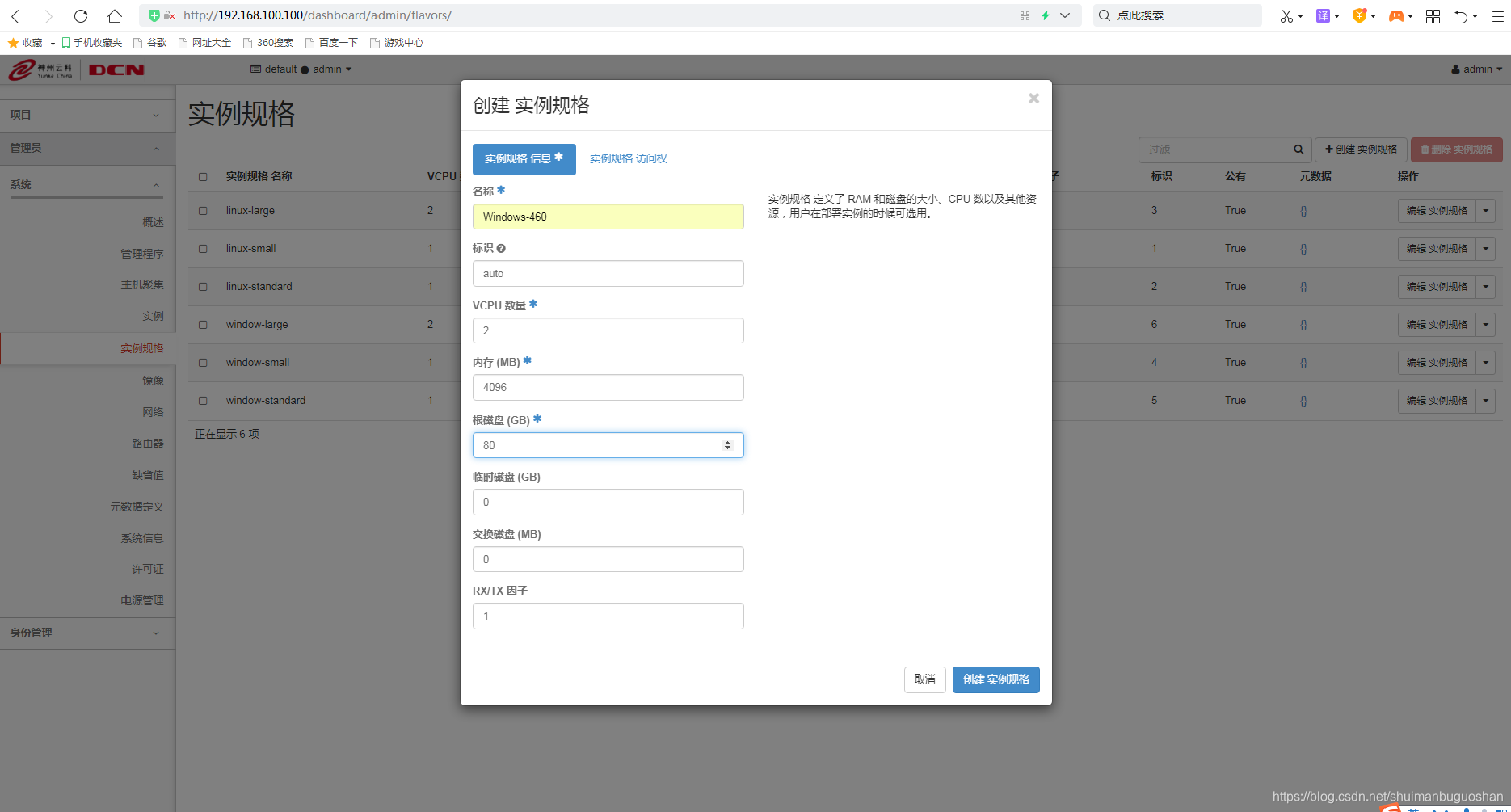Click the 内存 (MB) input field
1511x812 pixels.
tap(608, 387)
